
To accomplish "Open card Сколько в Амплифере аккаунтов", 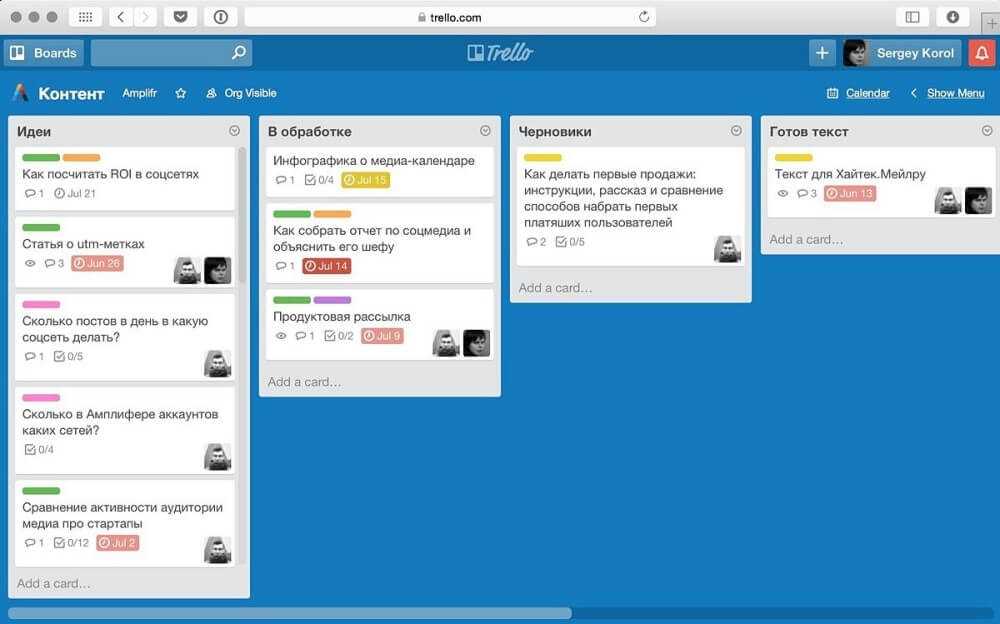I will point(125,431).
